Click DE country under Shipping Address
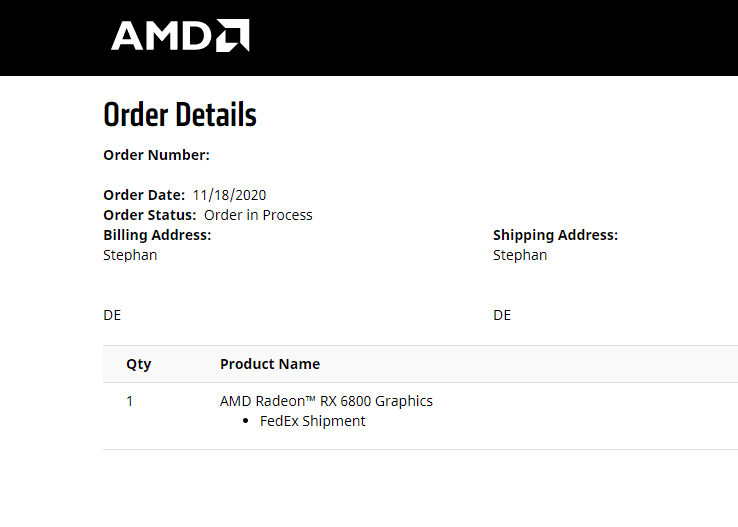The width and height of the screenshot is (738, 527). (502, 315)
